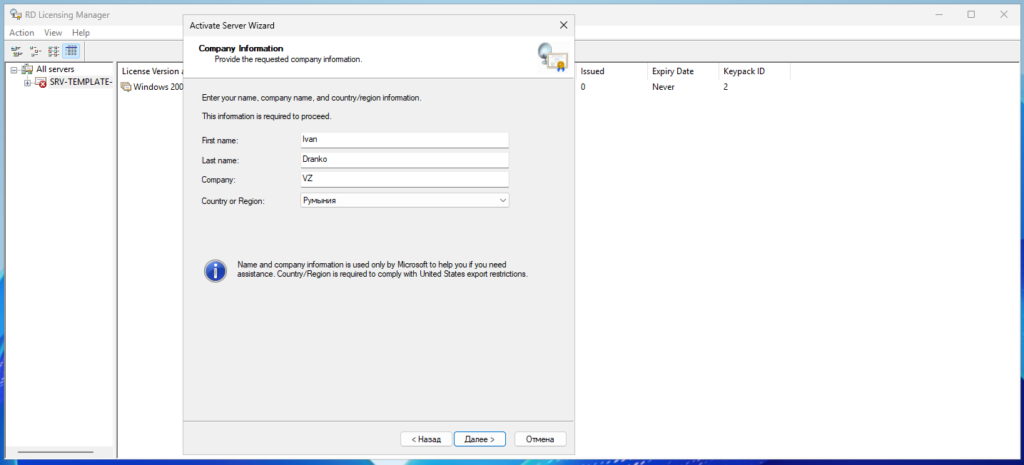
Task: Click the Small Icons view toolbar icon
Action: [x=35, y=51]
